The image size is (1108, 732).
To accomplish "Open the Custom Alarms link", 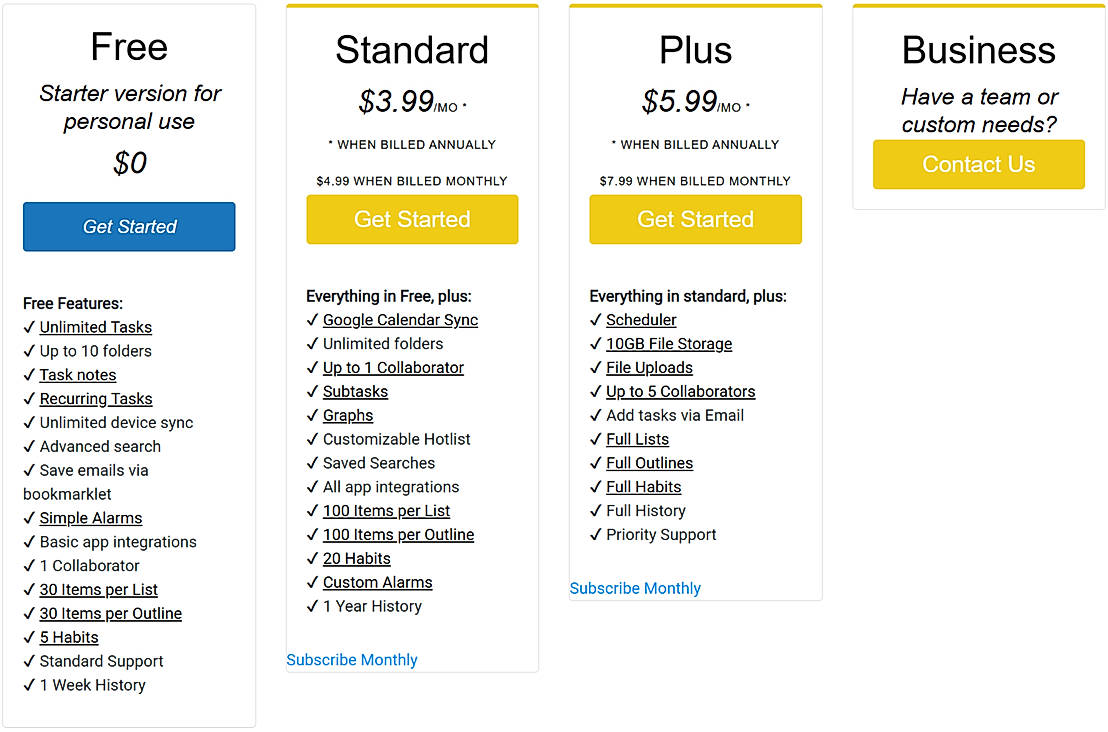I will (x=377, y=582).
